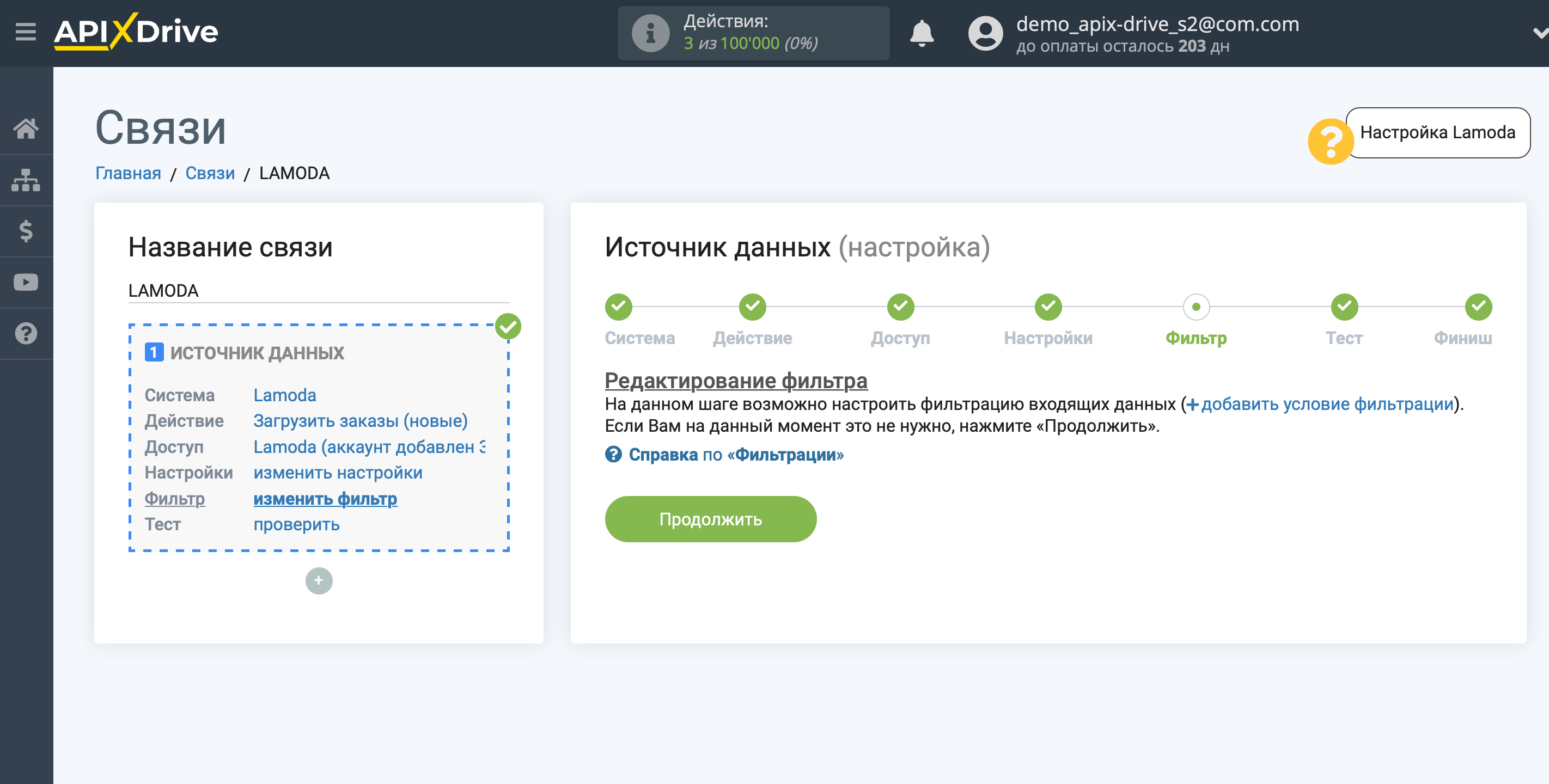The image size is (1549, 784).
Task: Open the Lamoda account access link
Action: pos(369,446)
